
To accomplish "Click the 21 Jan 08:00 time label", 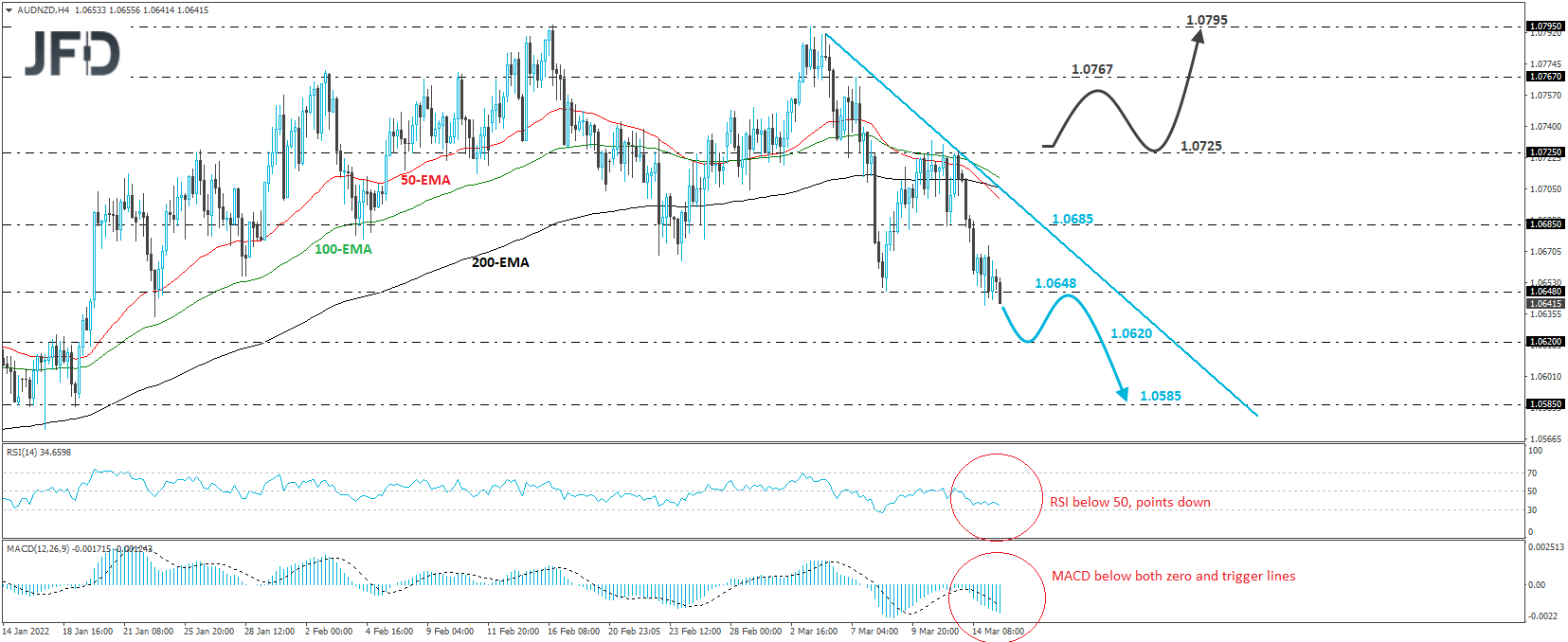I will [149, 632].
